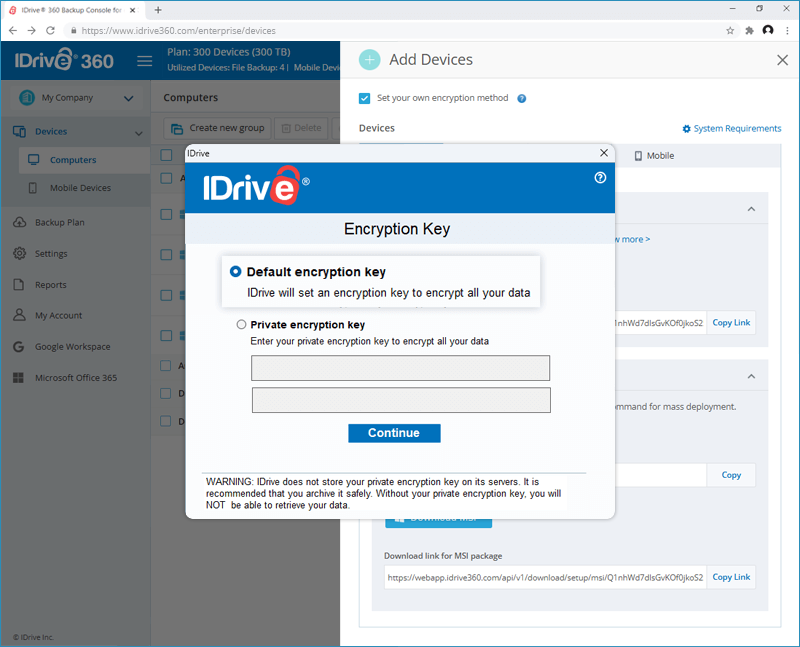Select Private encryption key radio button
The height and width of the screenshot is (647, 800).
click(x=241, y=325)
